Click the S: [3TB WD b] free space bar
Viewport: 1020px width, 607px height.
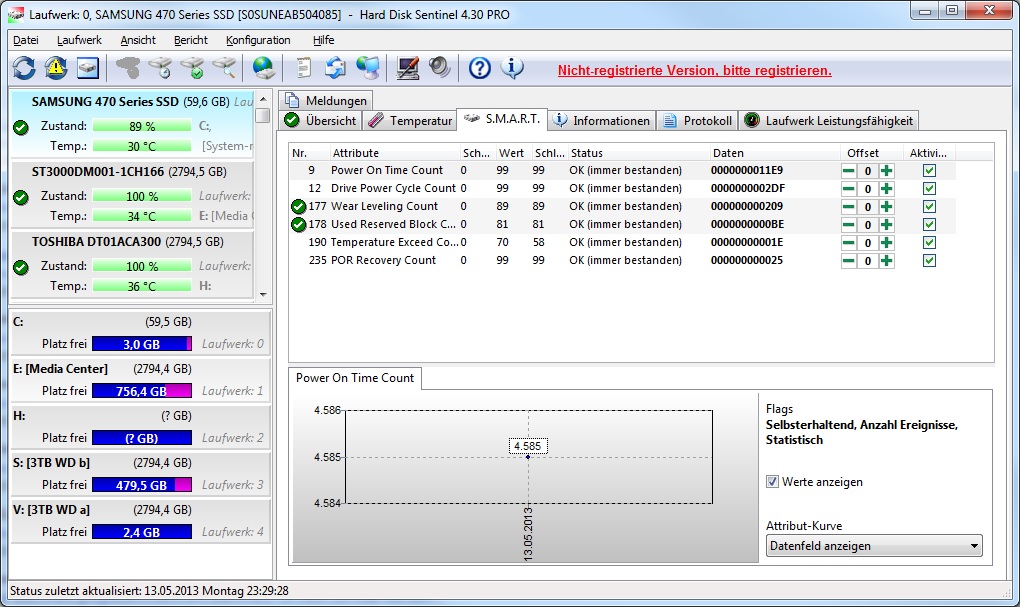click(142, 485)
